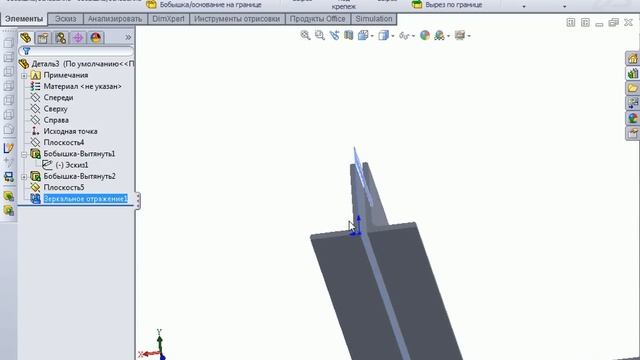Click FeatureManager filter input field

(76, 51)
